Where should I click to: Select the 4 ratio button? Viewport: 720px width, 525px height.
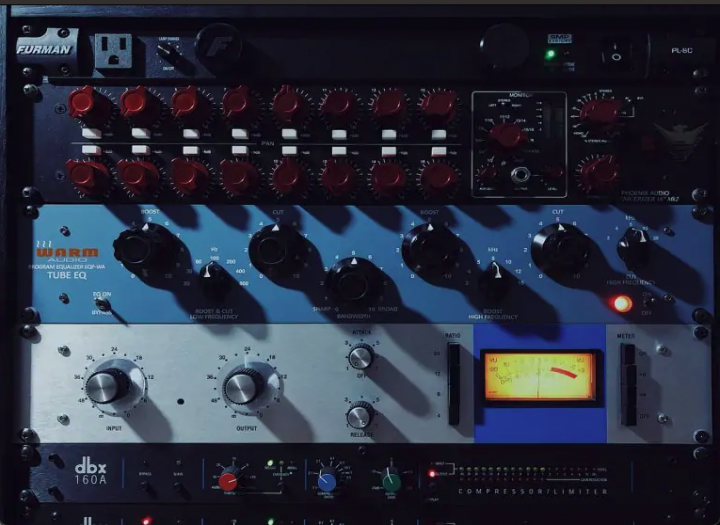tap(454, 415)
